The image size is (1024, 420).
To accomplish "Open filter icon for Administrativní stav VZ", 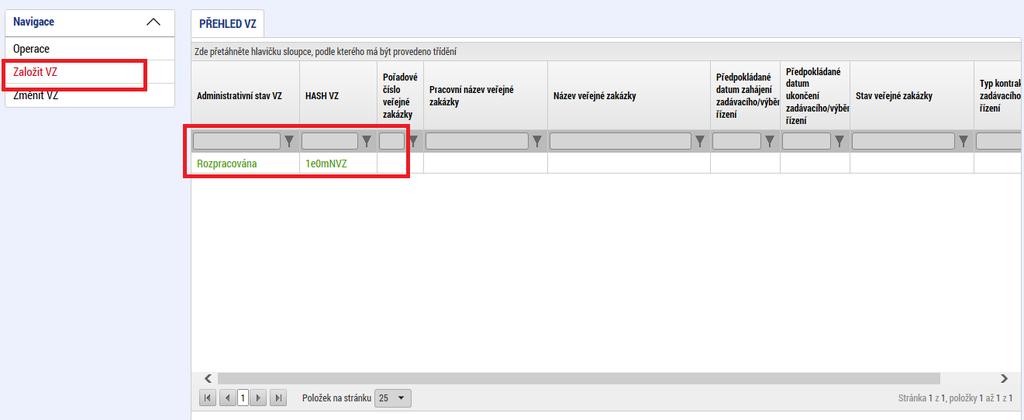I will tap(289, 141).
